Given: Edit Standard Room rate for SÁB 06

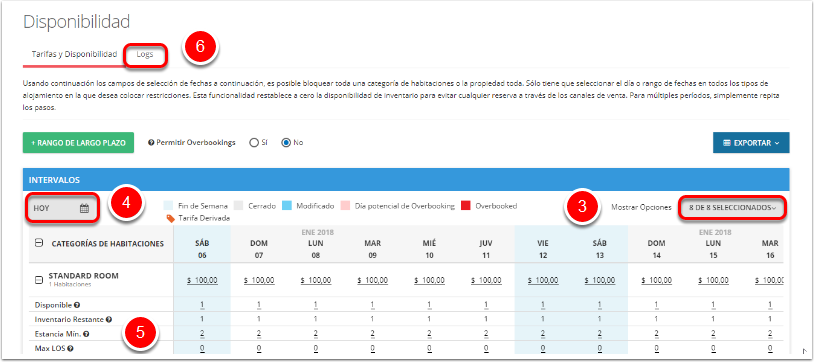Looking at the screenshot, I should [202, 280].
